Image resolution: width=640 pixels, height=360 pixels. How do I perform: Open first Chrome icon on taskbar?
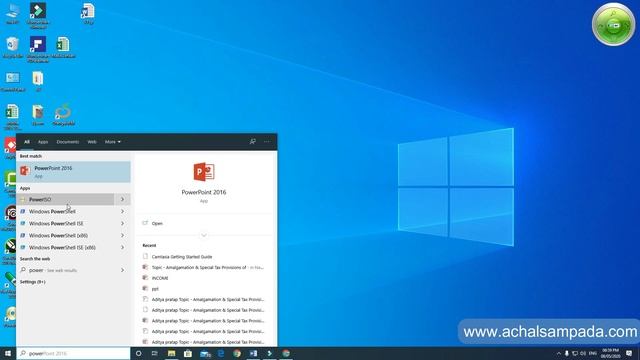click(x=237, y=353)
